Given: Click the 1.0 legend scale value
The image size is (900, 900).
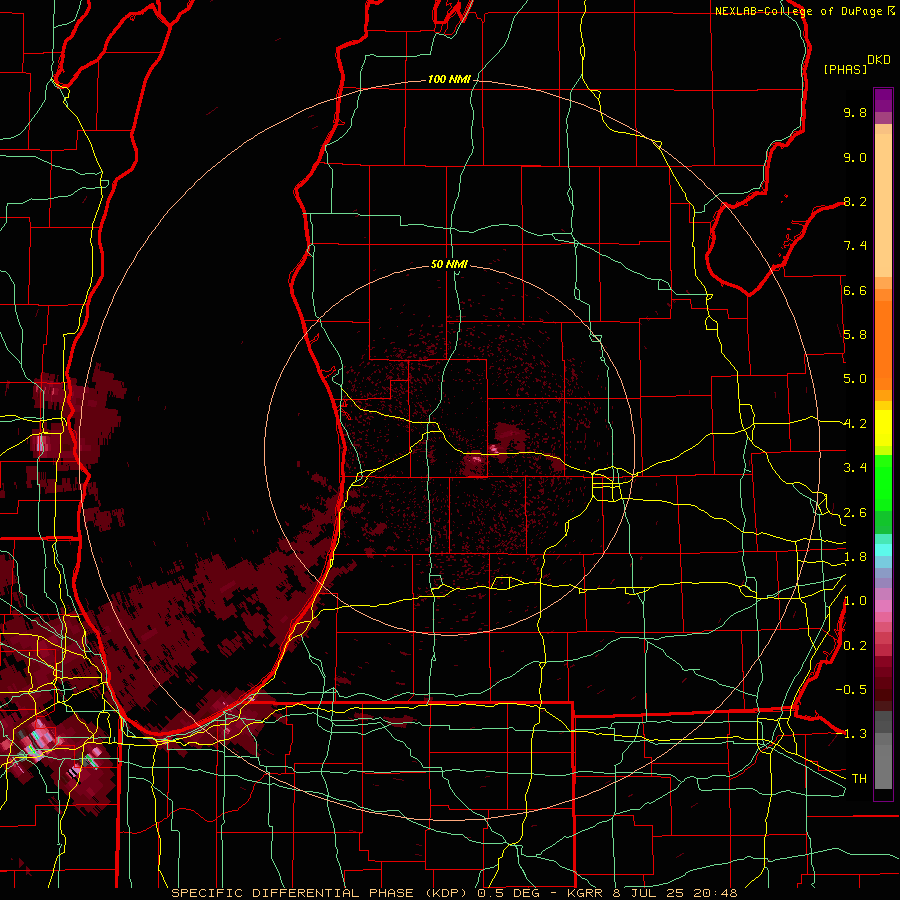Looking at the screenshot, I should [855, 601].
